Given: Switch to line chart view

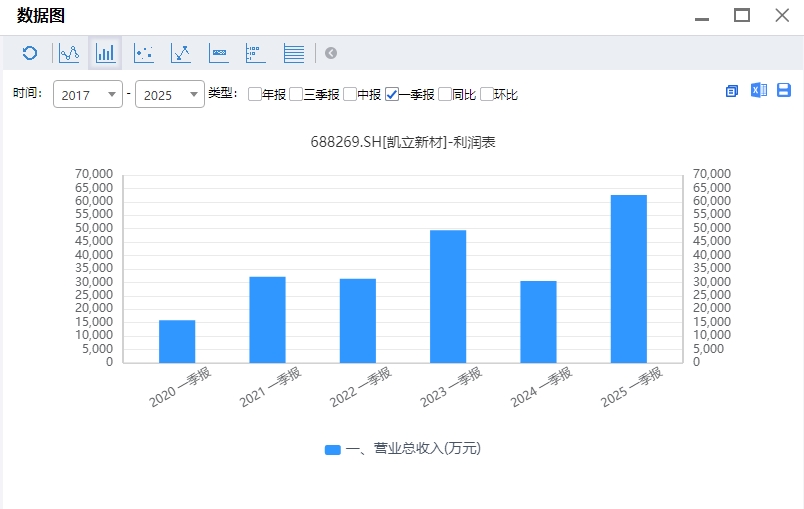Looking at the screenshot, I should [69, 53].
